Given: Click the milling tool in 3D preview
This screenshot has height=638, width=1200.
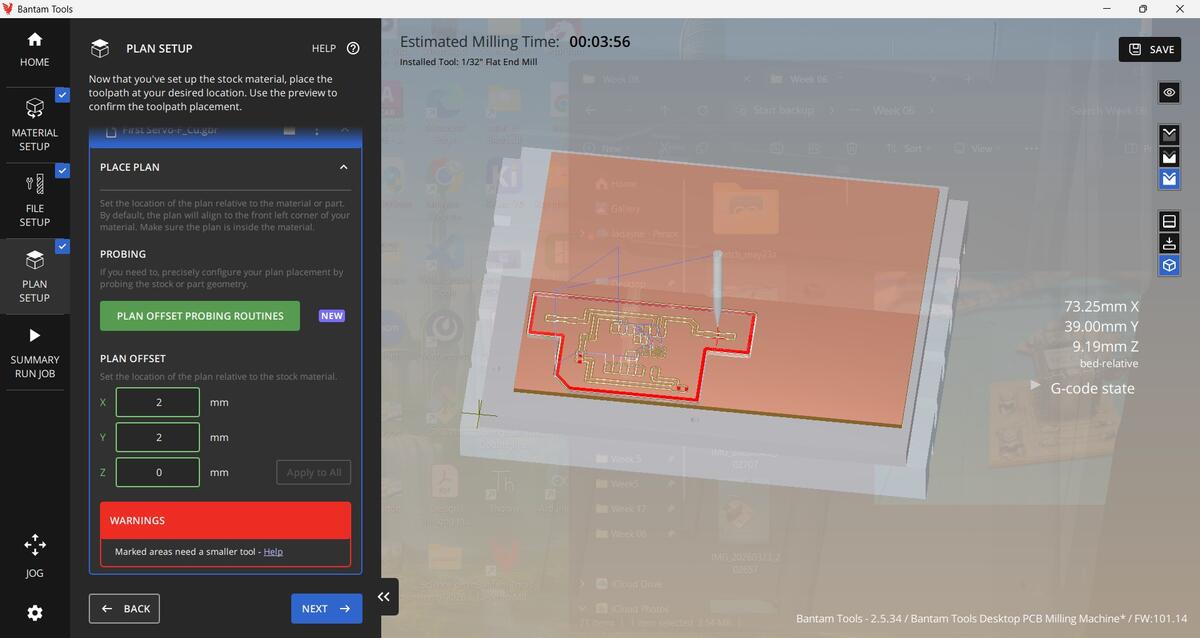Looking at the screenshot, I should pyautogui.click(x=718, y=290).
